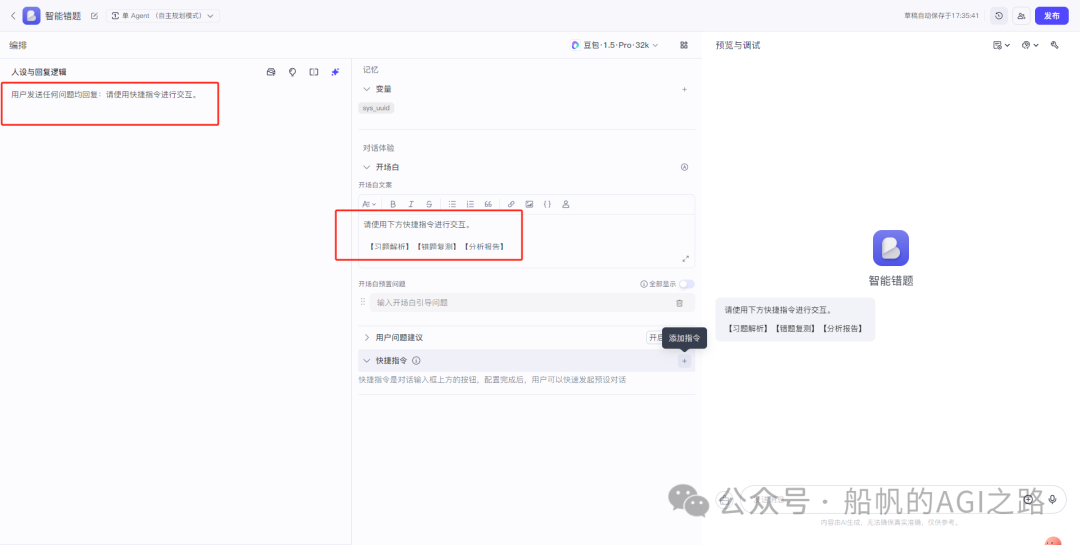Image resolution: width=1080 pixels, height=545 pixels.
Task: Click the sparkle auto-optimize prompt icon
Action: tap(335, 72)
